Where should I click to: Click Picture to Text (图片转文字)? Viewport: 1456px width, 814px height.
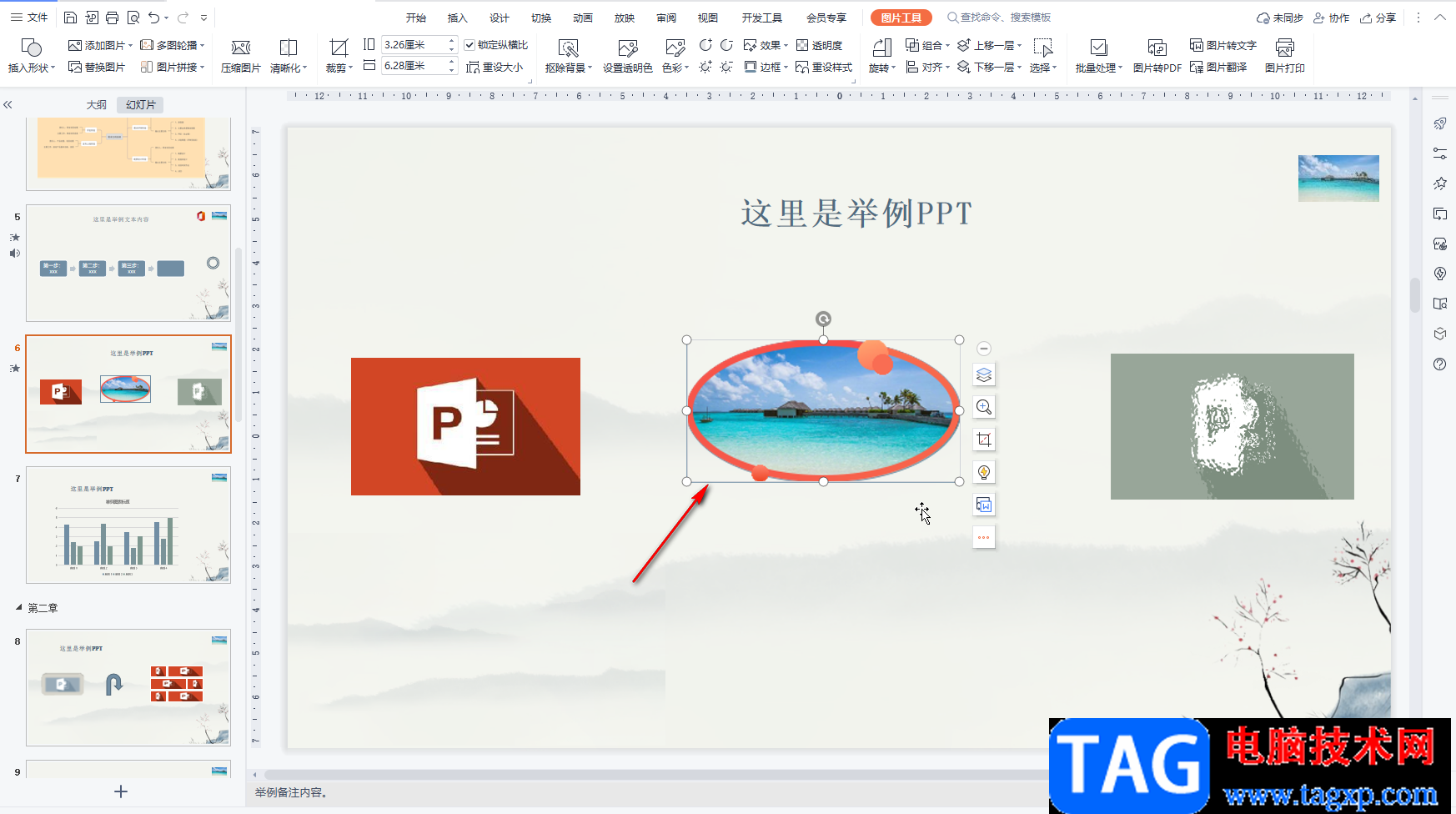point(1223,45)
